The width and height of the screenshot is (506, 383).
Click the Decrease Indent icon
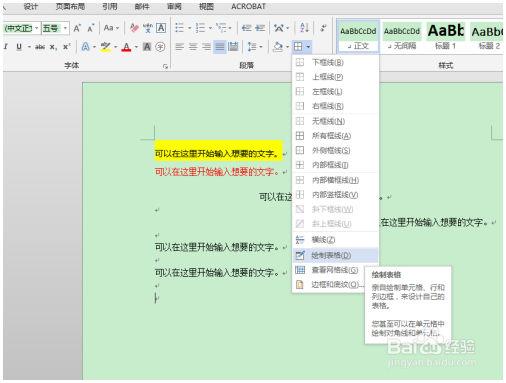point(246,28)
